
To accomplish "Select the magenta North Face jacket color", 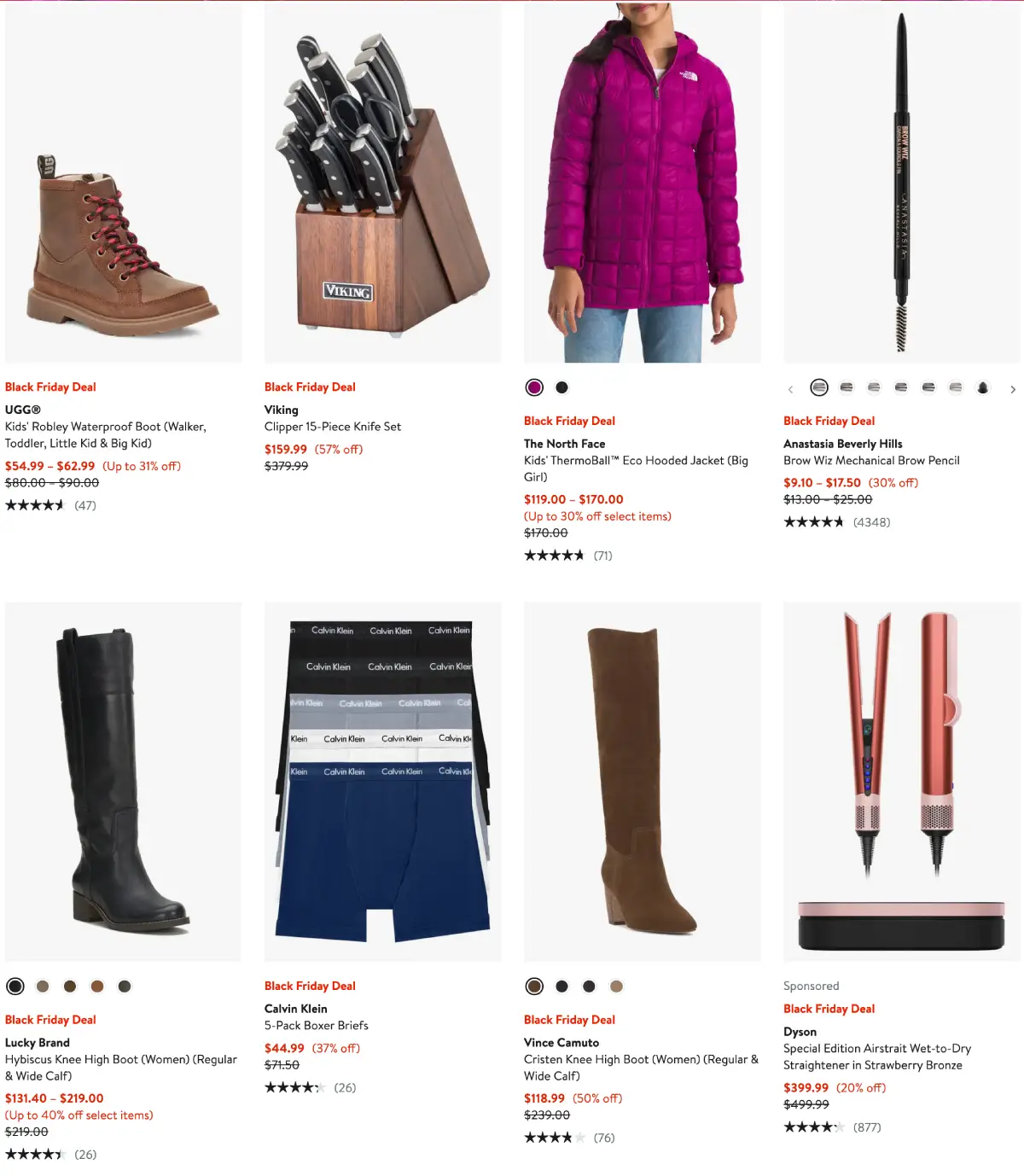I will (x=534, y=387).
